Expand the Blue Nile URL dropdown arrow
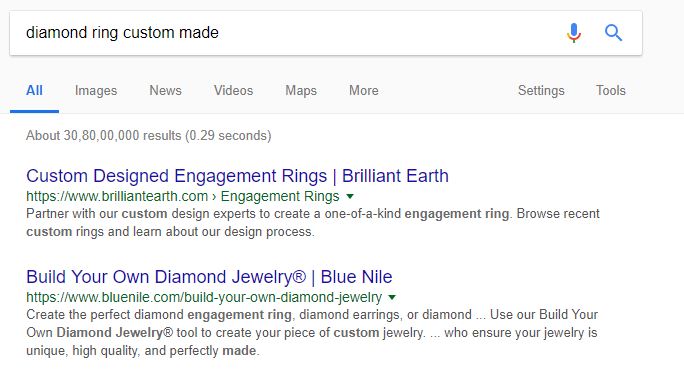Viewport: 684px width, 379px height. [392, 297]
